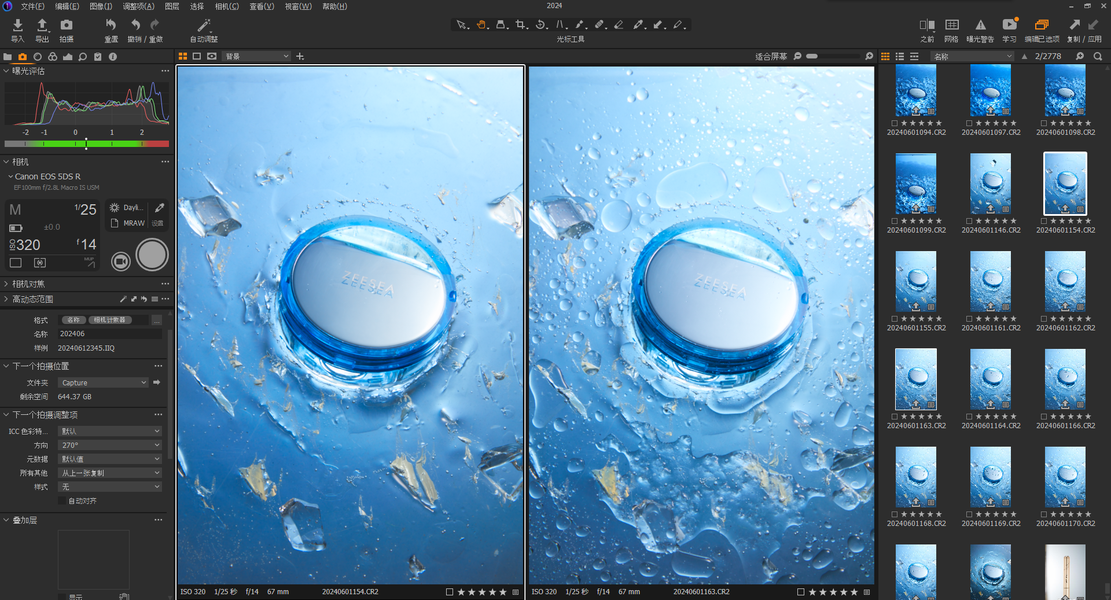1111x600 pixels.
Task: Click the copy adjustments arrow in 复制/应用
Action: tap(1075, 26)
